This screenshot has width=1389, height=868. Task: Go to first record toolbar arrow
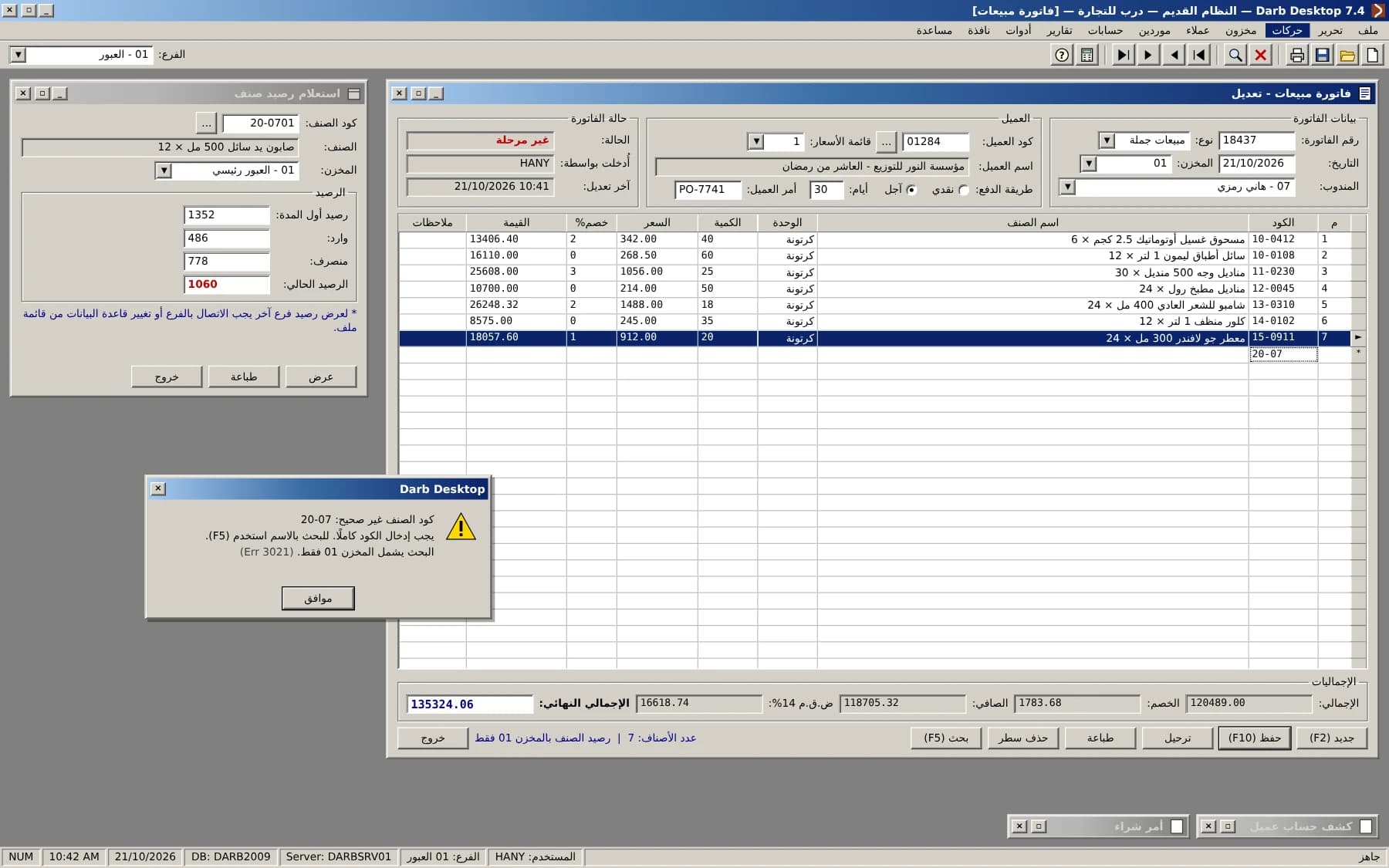point(1199,55)
